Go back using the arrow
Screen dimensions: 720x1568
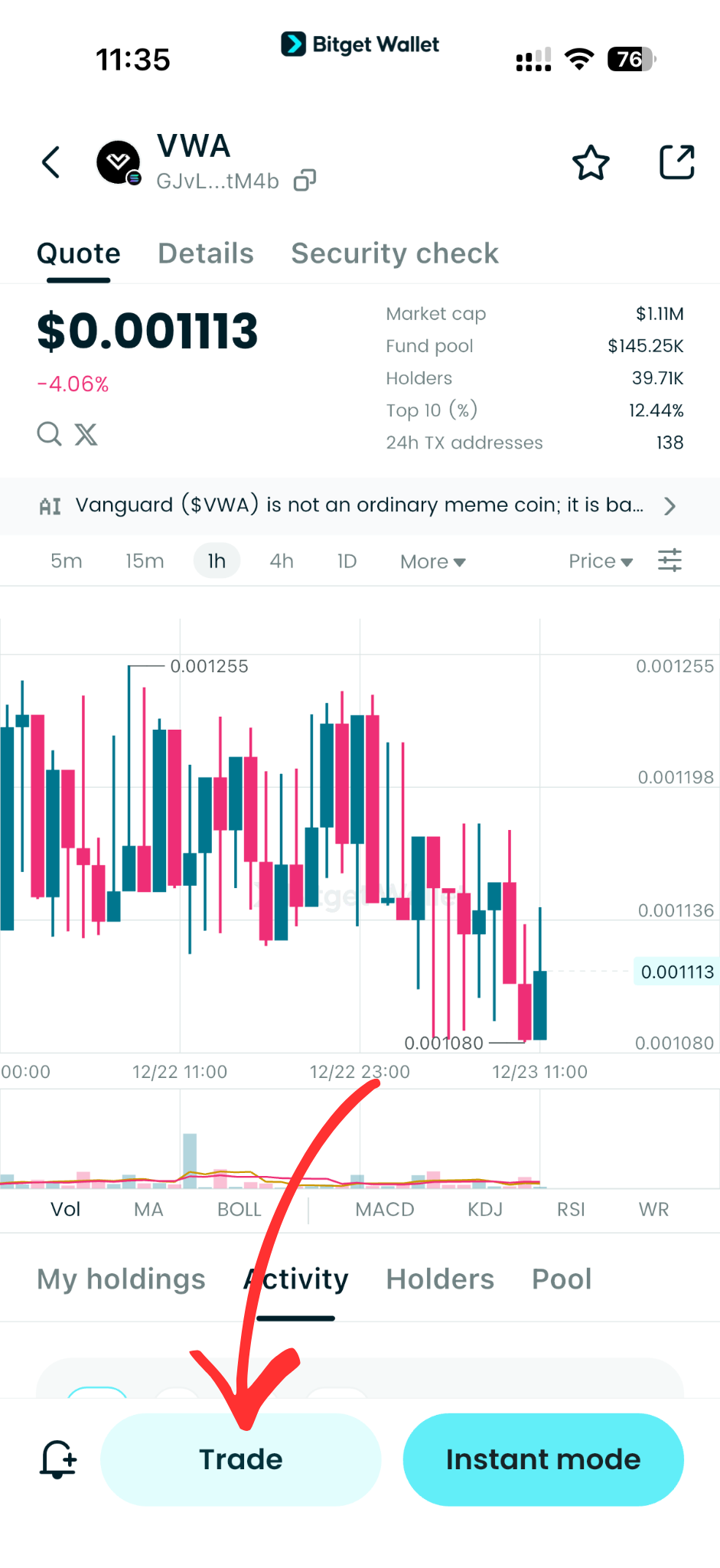[50, 162]
